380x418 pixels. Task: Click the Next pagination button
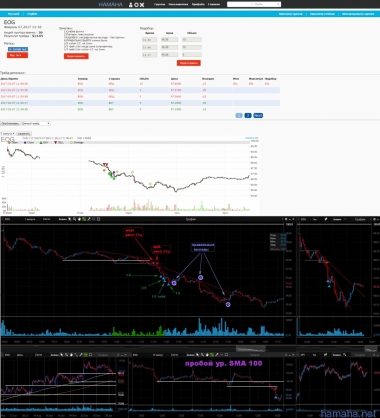pos(258,115)
